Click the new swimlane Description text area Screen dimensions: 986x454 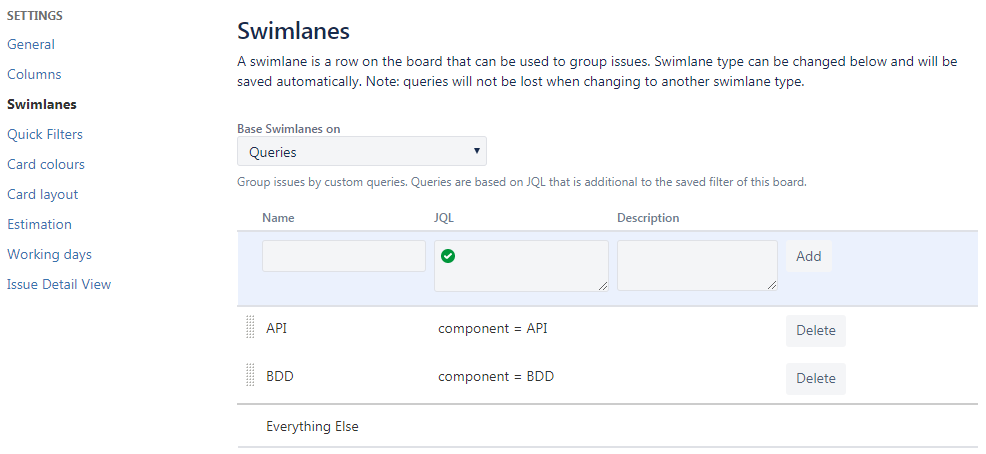tap(697, 266)
